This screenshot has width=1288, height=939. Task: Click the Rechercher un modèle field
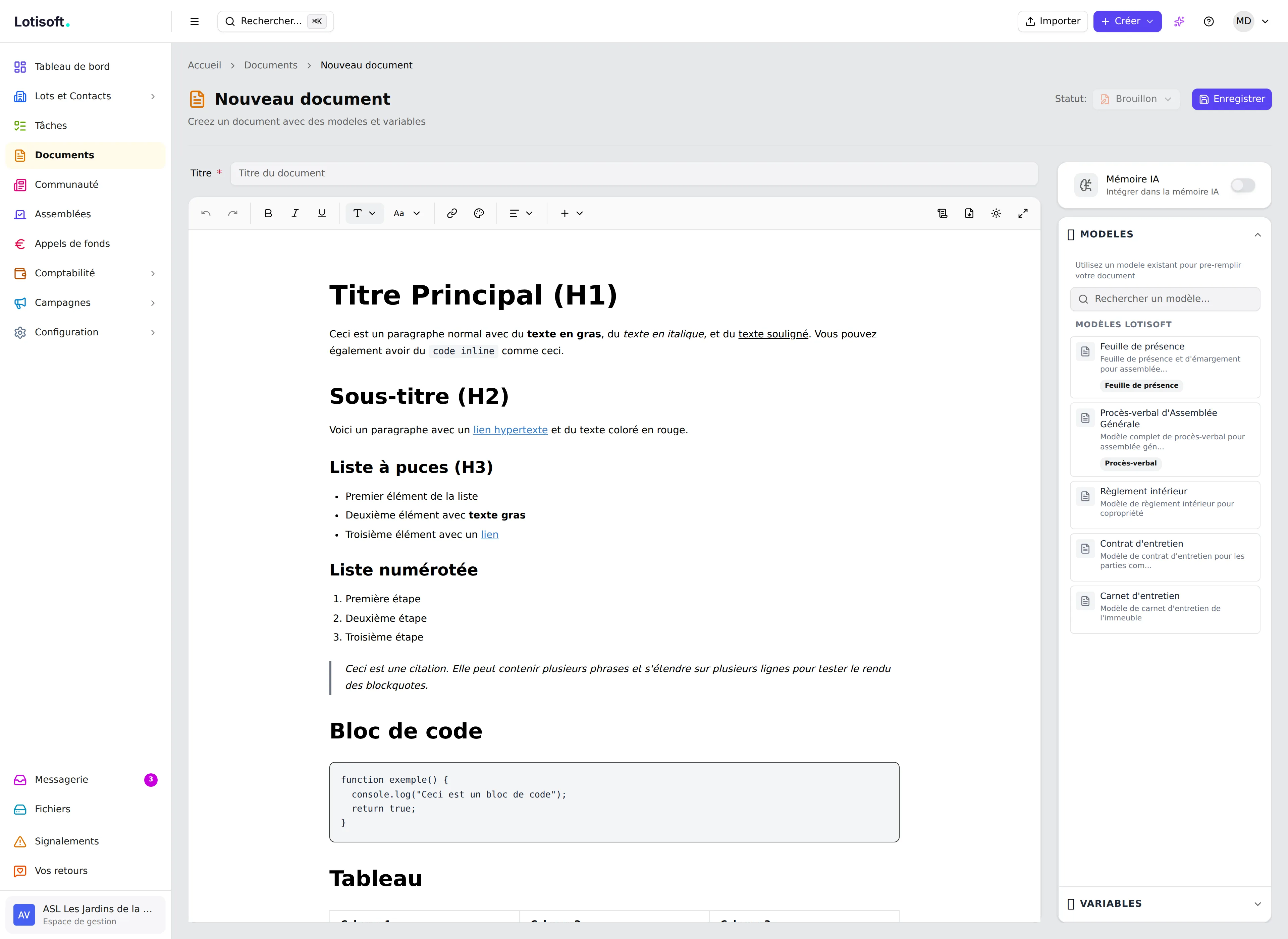click(x=1165, y=299)
